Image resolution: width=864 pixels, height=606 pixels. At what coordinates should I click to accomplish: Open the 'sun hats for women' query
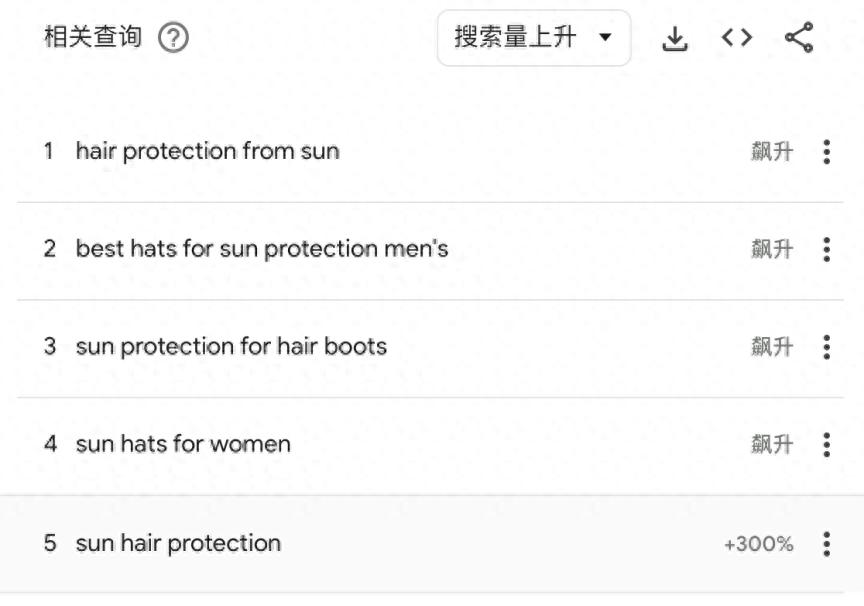coord(183,444)
